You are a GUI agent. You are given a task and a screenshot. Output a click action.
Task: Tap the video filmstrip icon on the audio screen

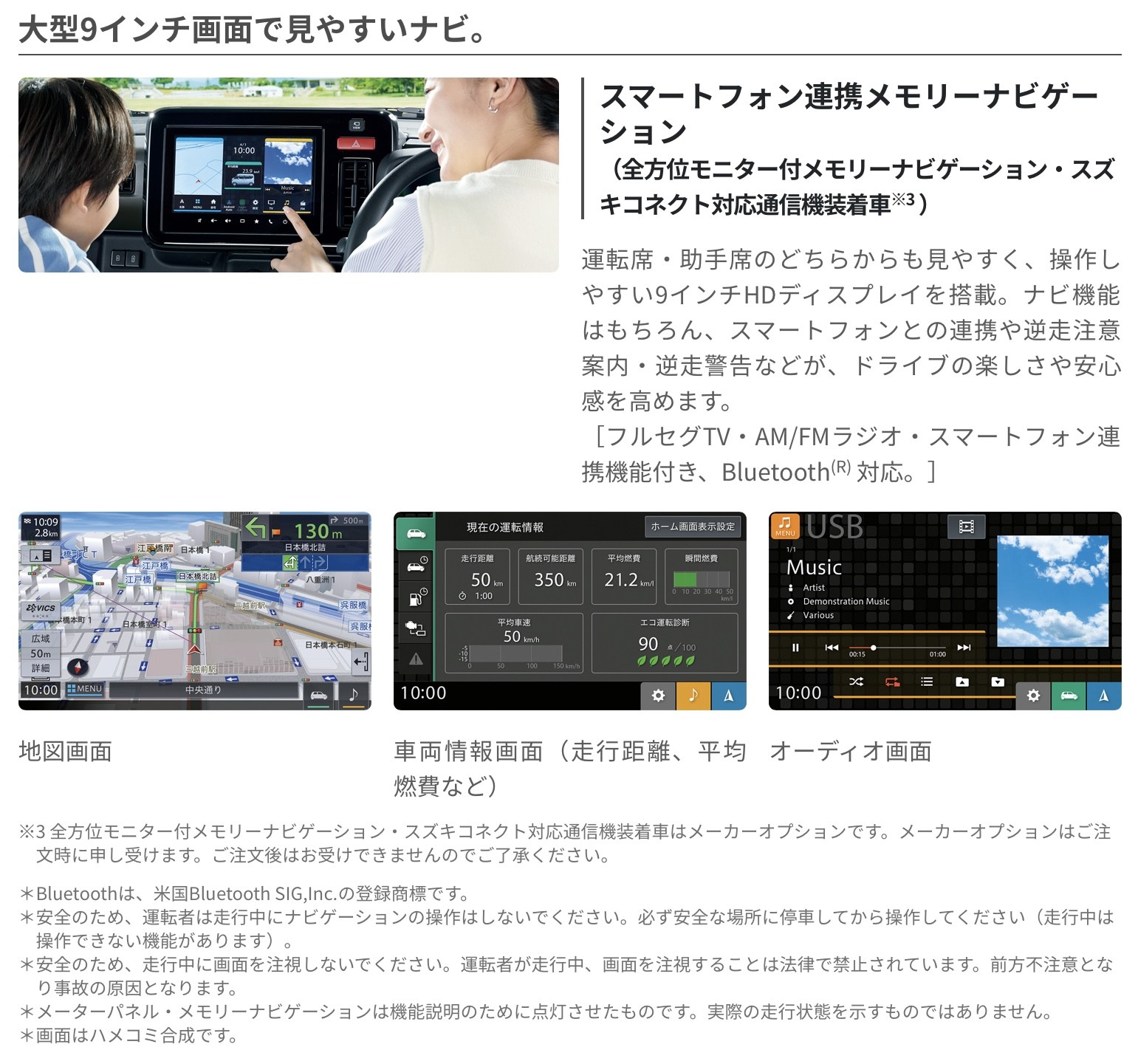pyautogui.click(x=966, y=526)
